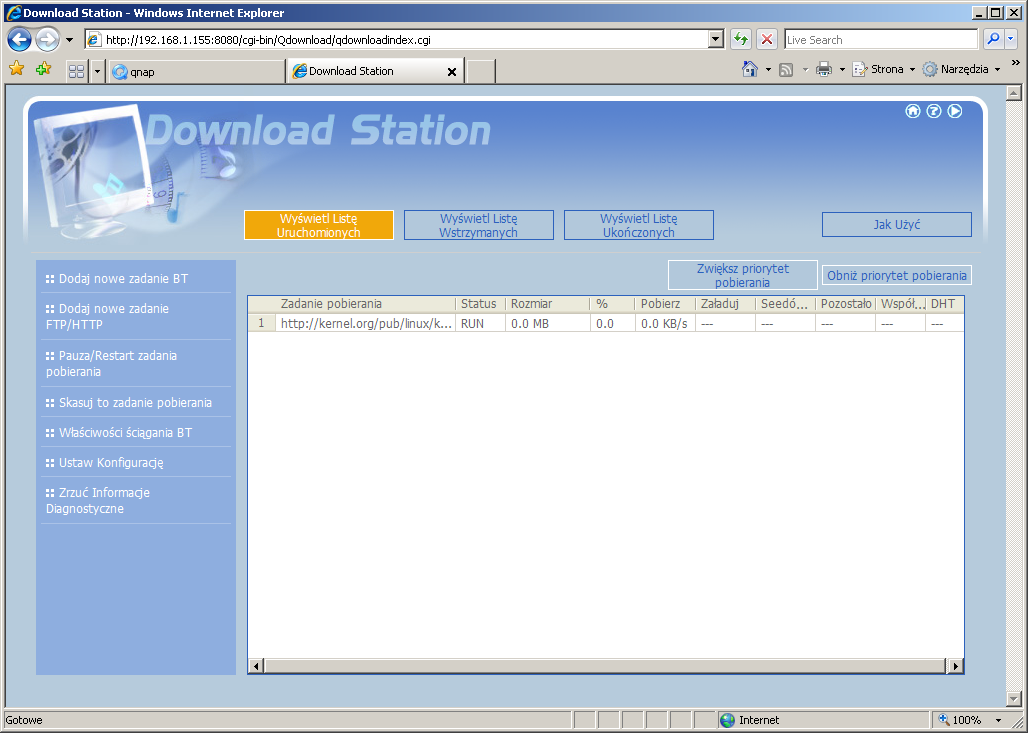Click the Download Station home icon
This screenshot has height=733, width=1028.
coord(913,111)
